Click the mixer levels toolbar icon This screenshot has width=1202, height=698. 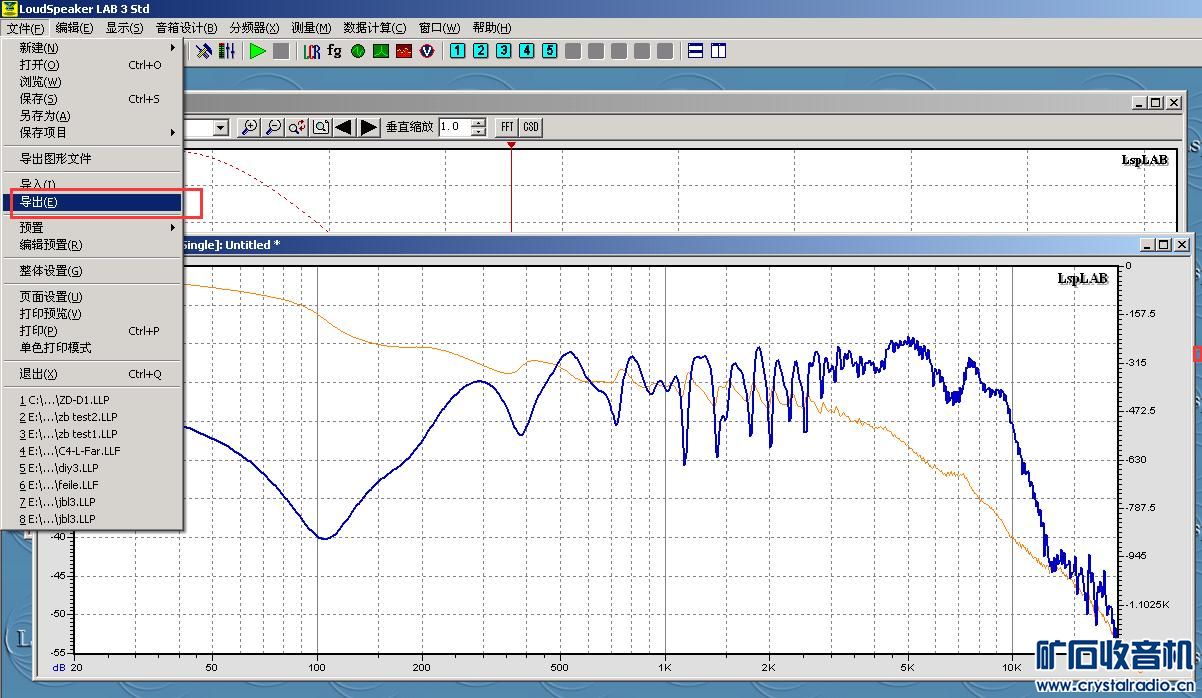228,50
